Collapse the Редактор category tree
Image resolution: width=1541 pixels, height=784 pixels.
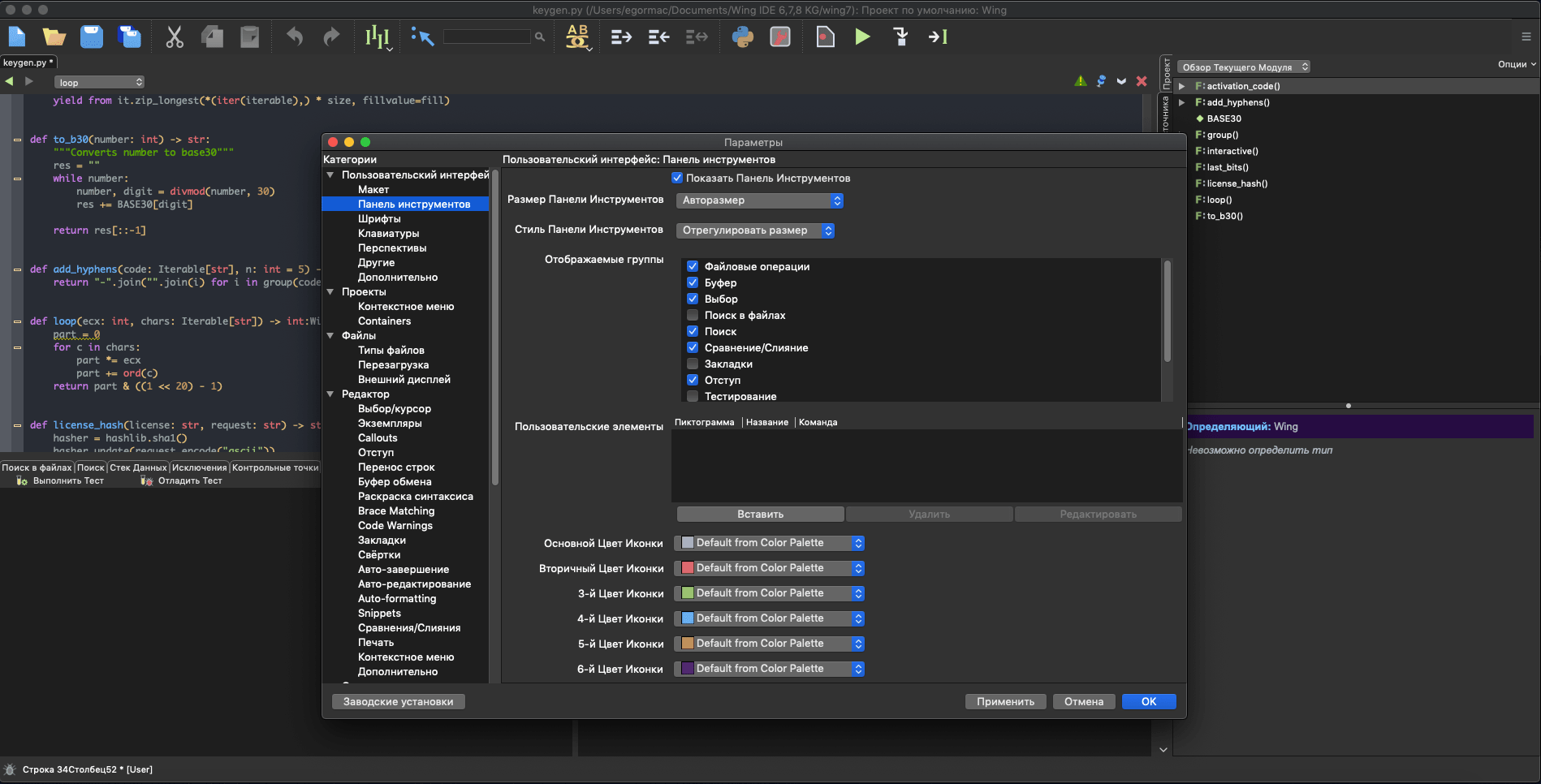(x=330, y=394)
